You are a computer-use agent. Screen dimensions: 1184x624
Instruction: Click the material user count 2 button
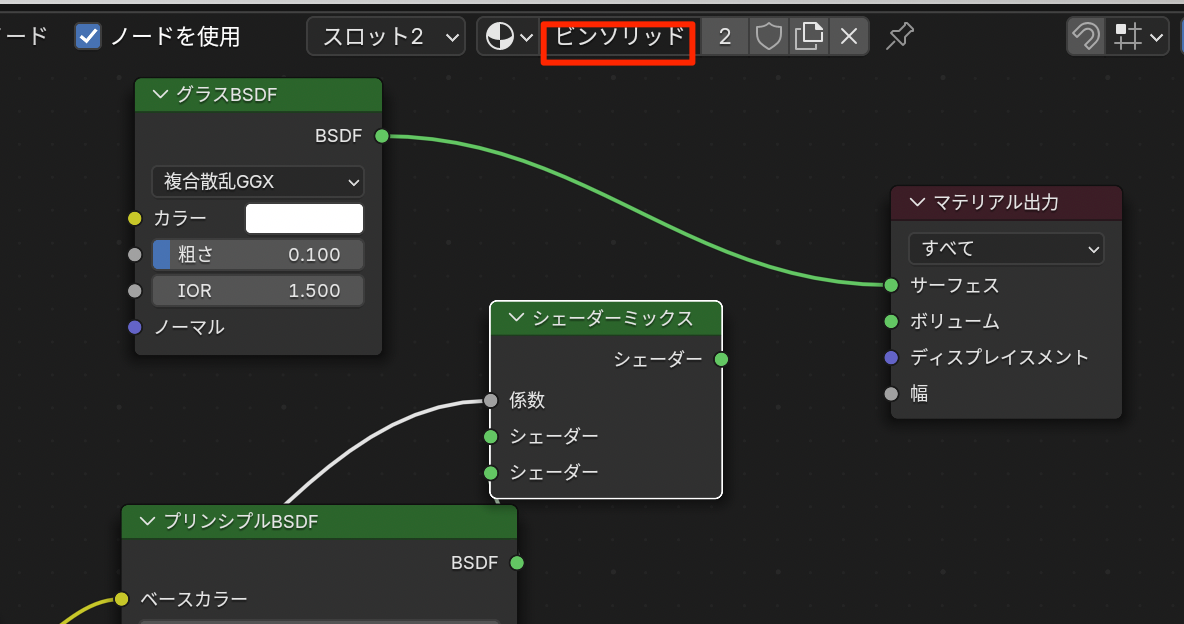pyautogui.click(x=725, y=38)
